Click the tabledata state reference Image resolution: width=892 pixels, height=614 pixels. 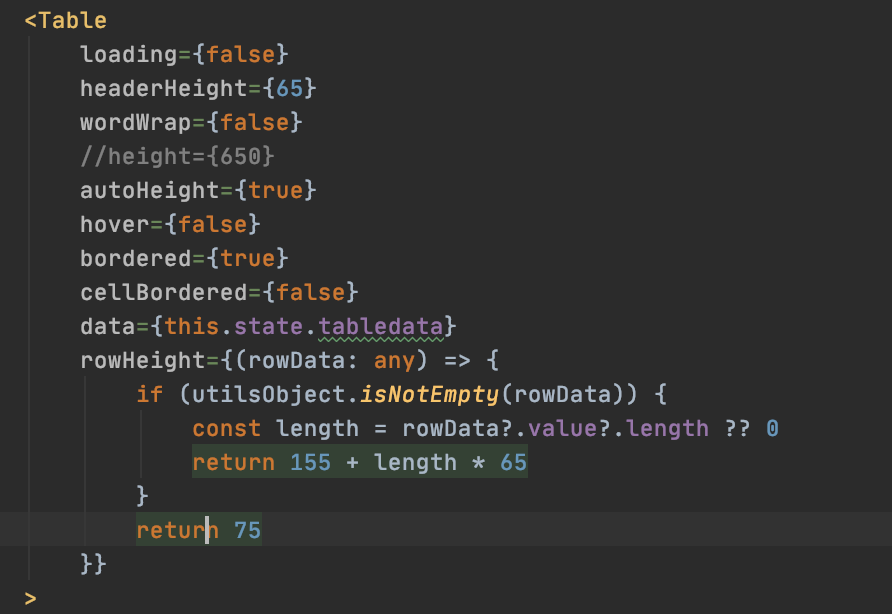click(378, 326)
